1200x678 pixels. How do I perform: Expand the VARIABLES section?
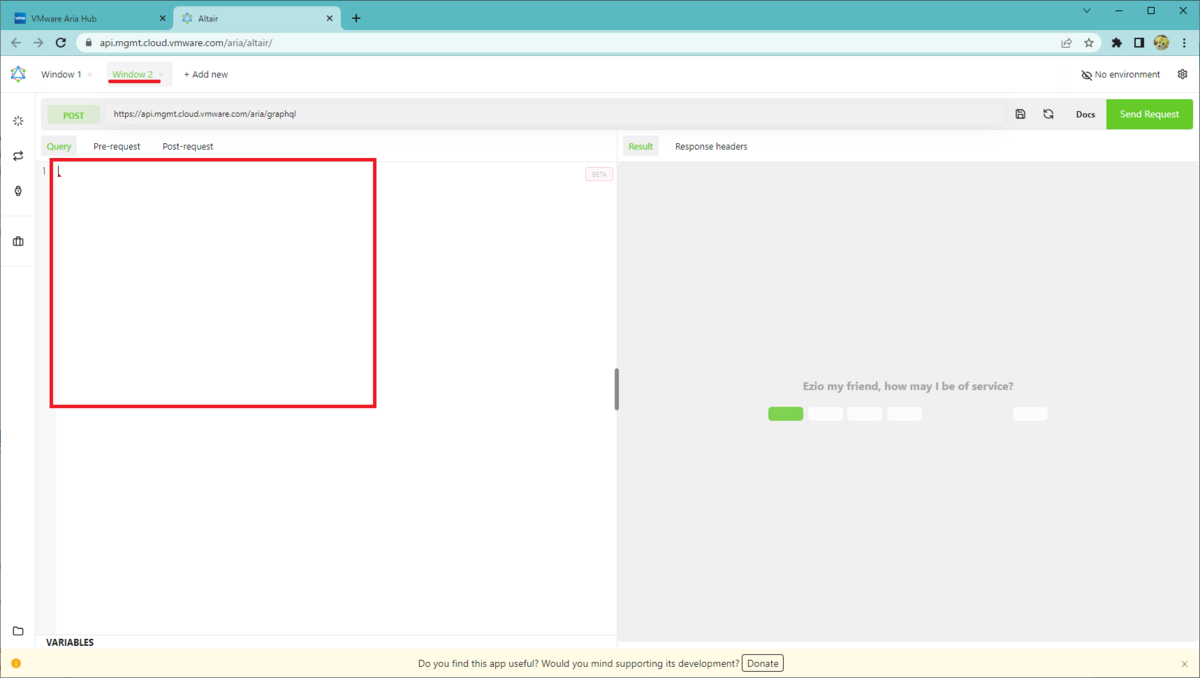pyautogui.click(x=70, y=642)
